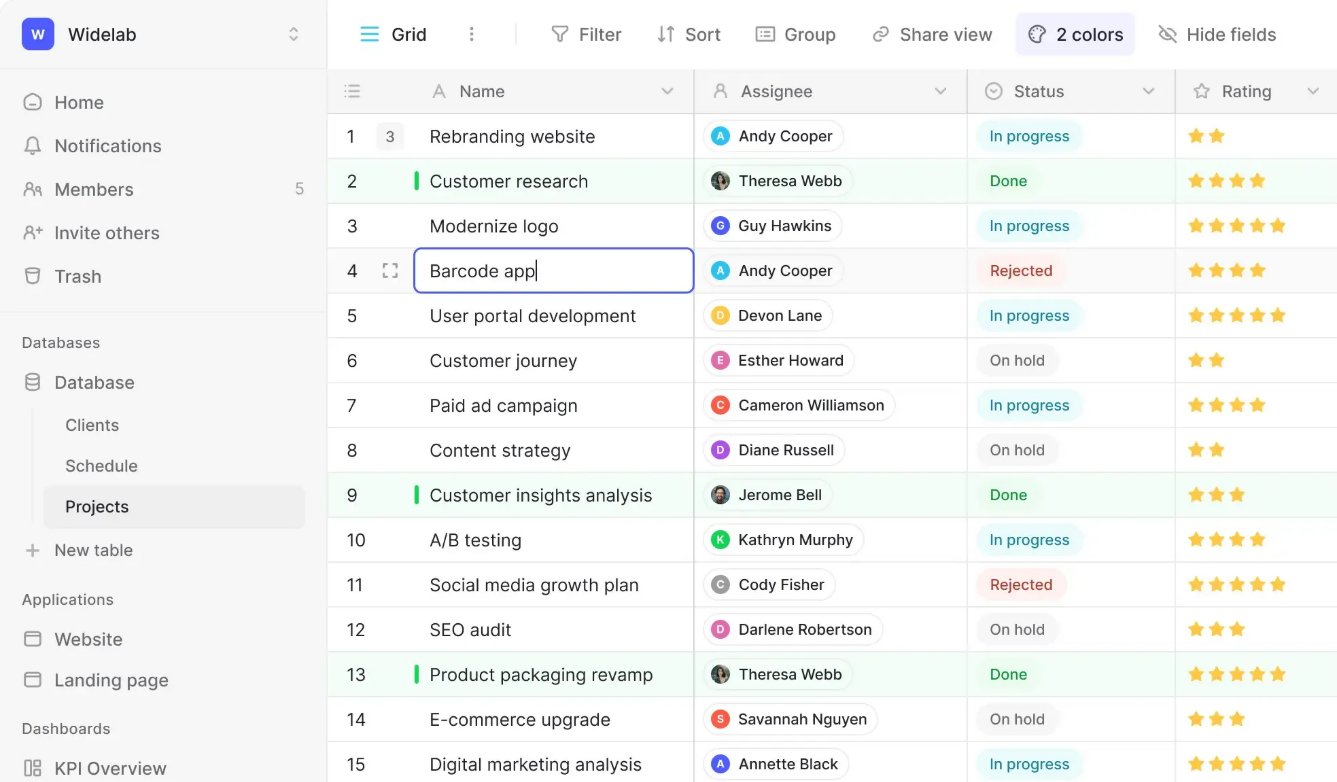This screenshot has height=782, width=1337.
Task: Click the Notifications bell icon
Action: click(x=33, y=146)
